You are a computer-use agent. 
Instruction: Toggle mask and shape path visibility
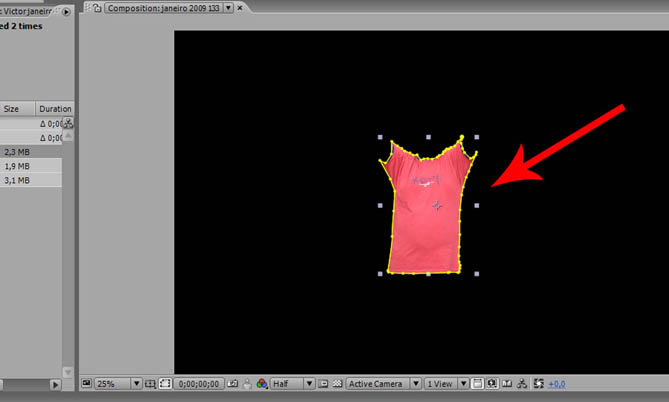[x=166, y=383]
